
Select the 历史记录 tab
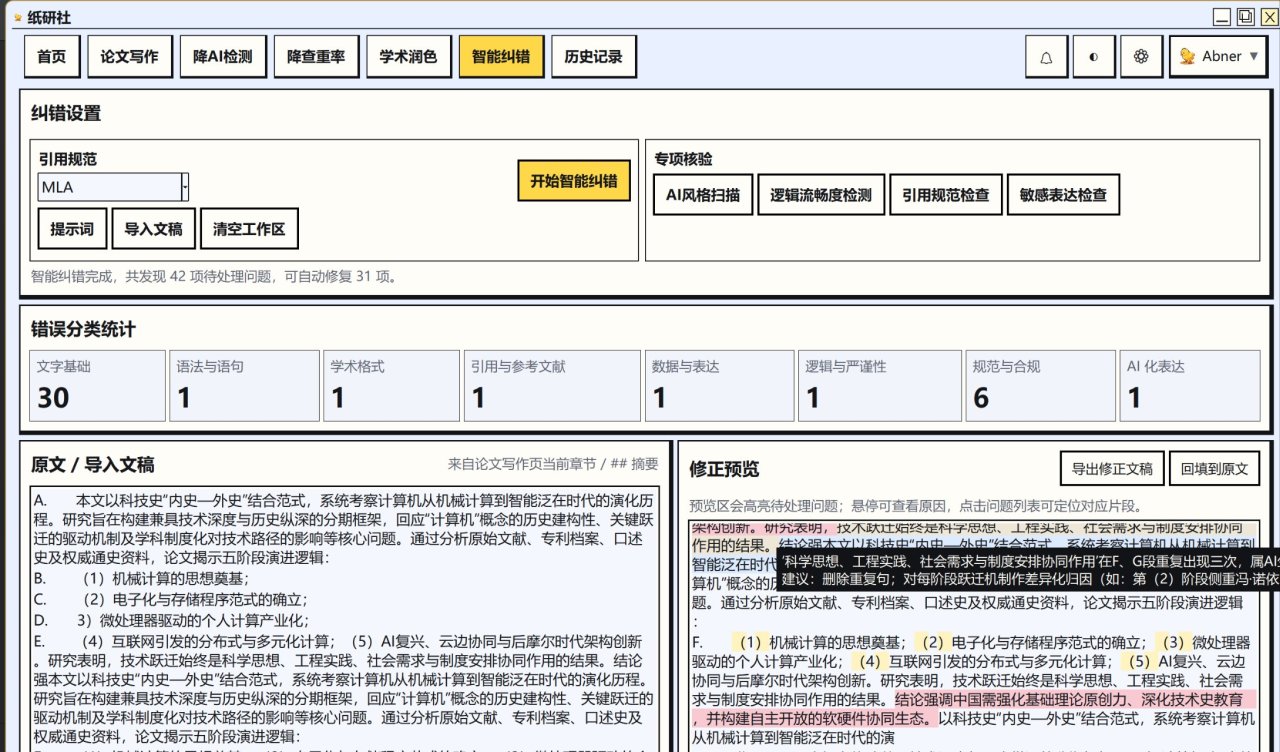point(594,57)
